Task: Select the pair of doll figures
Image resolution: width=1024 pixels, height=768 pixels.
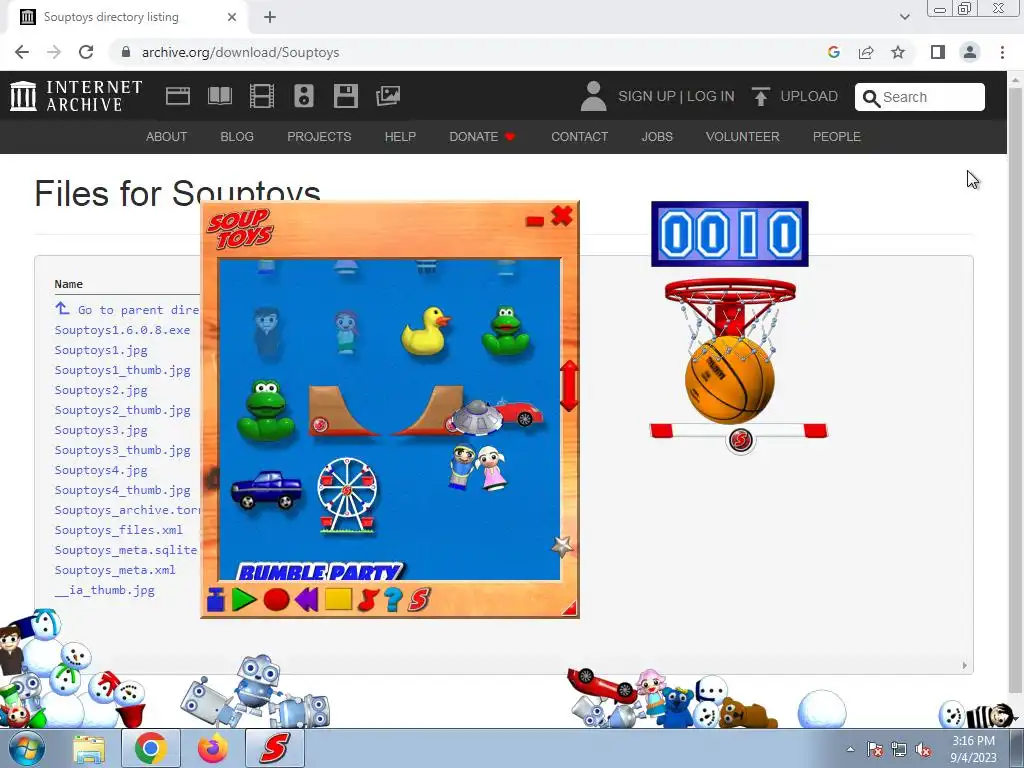Action: coord(477,468)
